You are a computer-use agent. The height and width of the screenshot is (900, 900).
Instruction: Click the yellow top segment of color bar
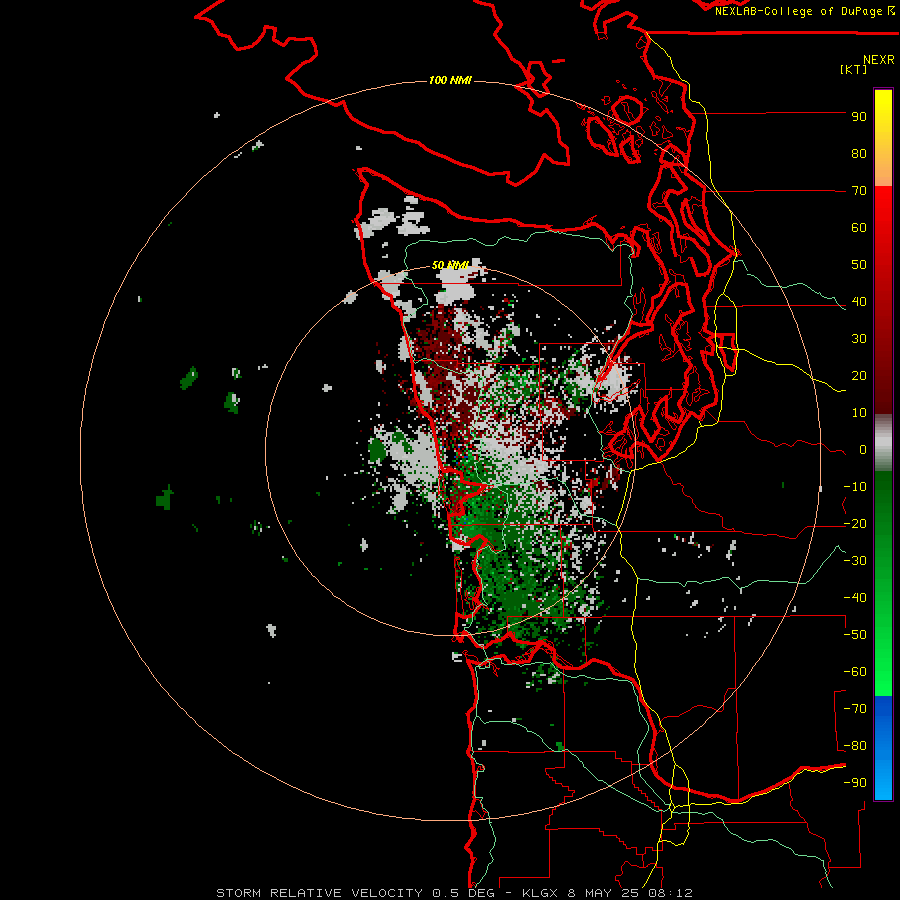[883, 138]
